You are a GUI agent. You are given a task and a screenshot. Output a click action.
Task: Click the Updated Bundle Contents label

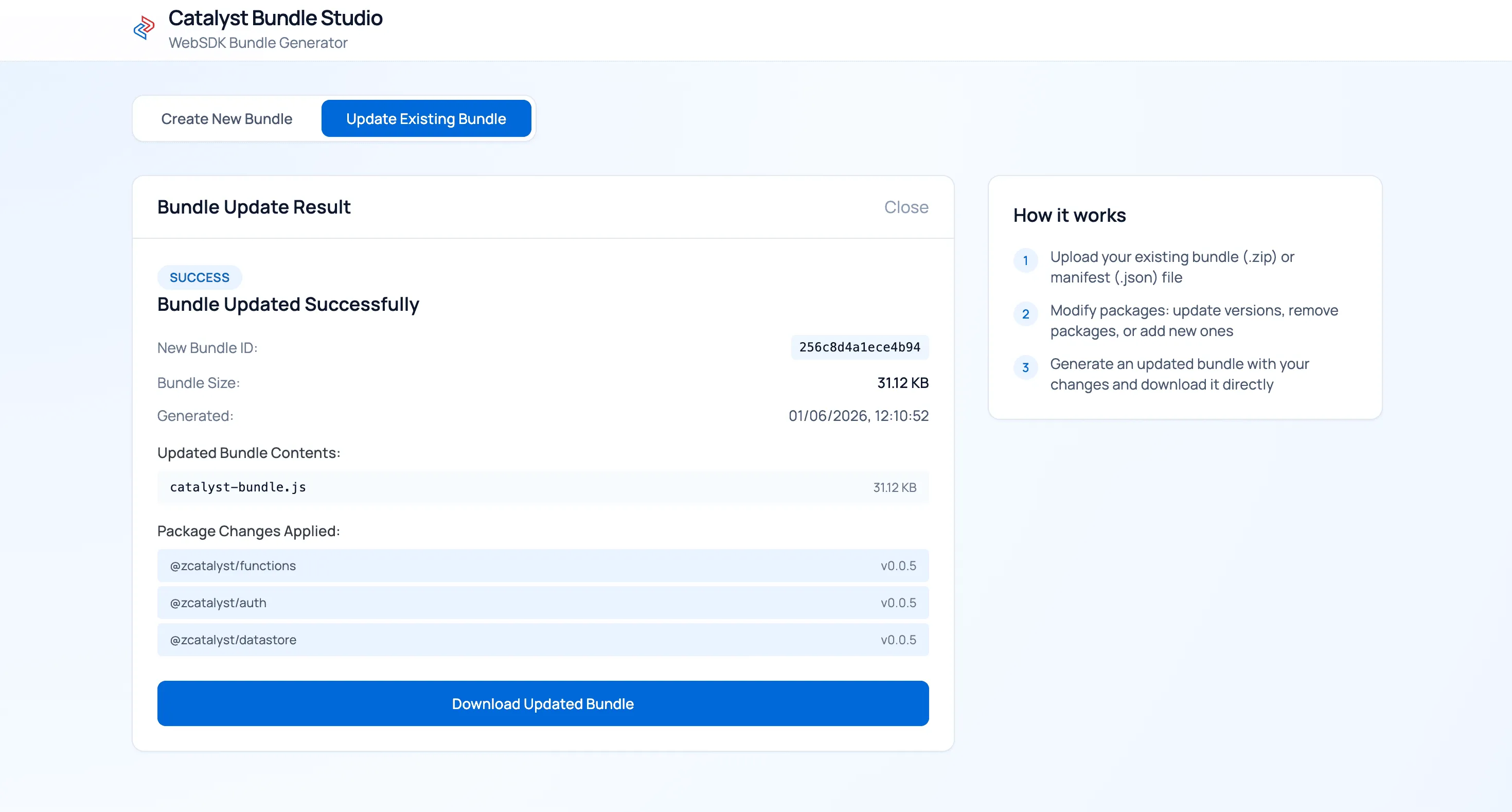coord(249,453)
